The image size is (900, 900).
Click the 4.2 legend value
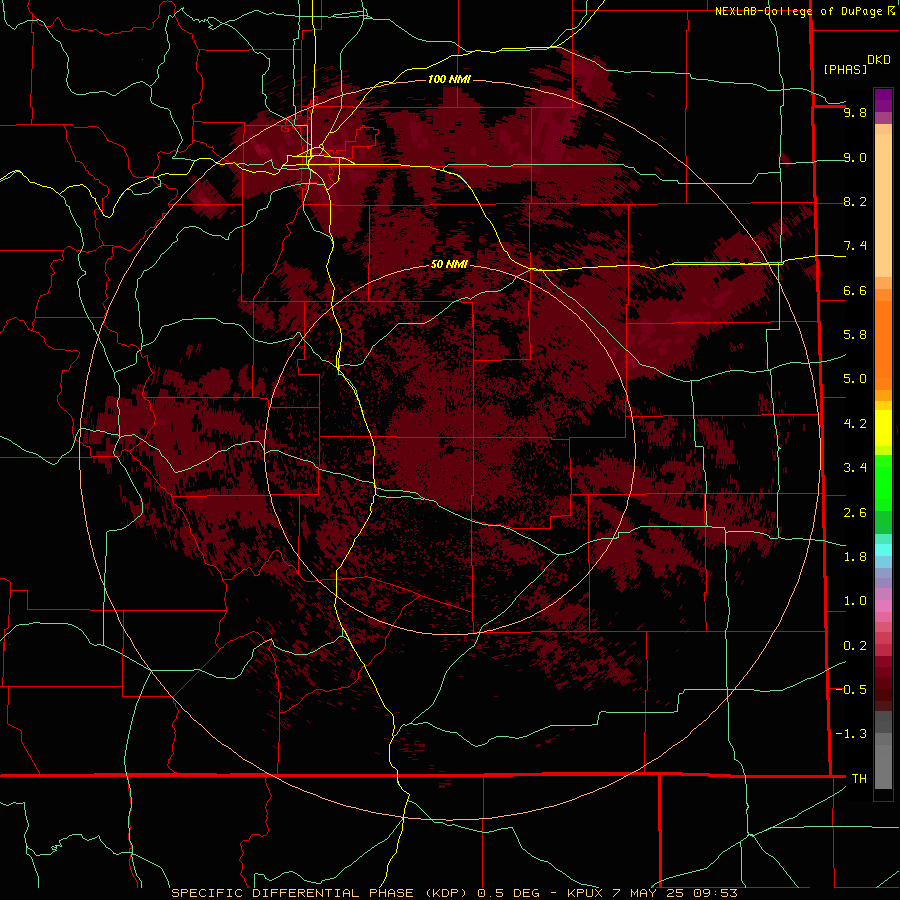(855, 424)
